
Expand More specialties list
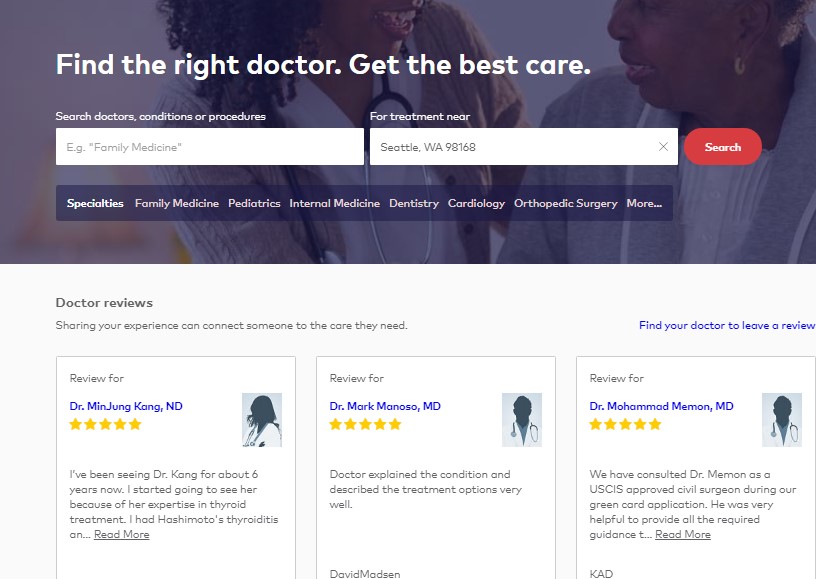pyautogui.click(x=644, y=203)
